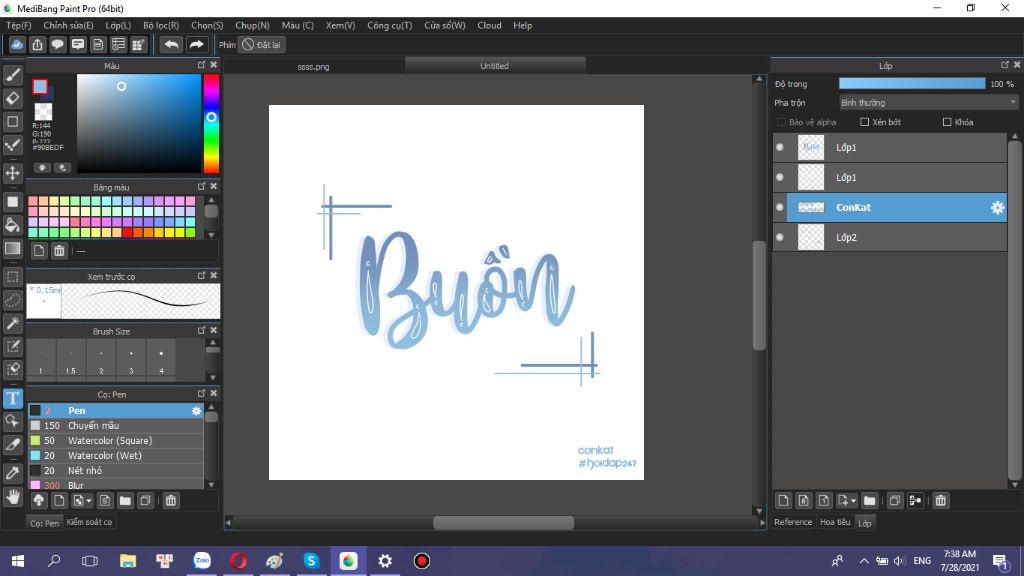Open ConKat layer settings gear
The height and width of the screenshot is (576, 1024).
[x=997, y=208]
